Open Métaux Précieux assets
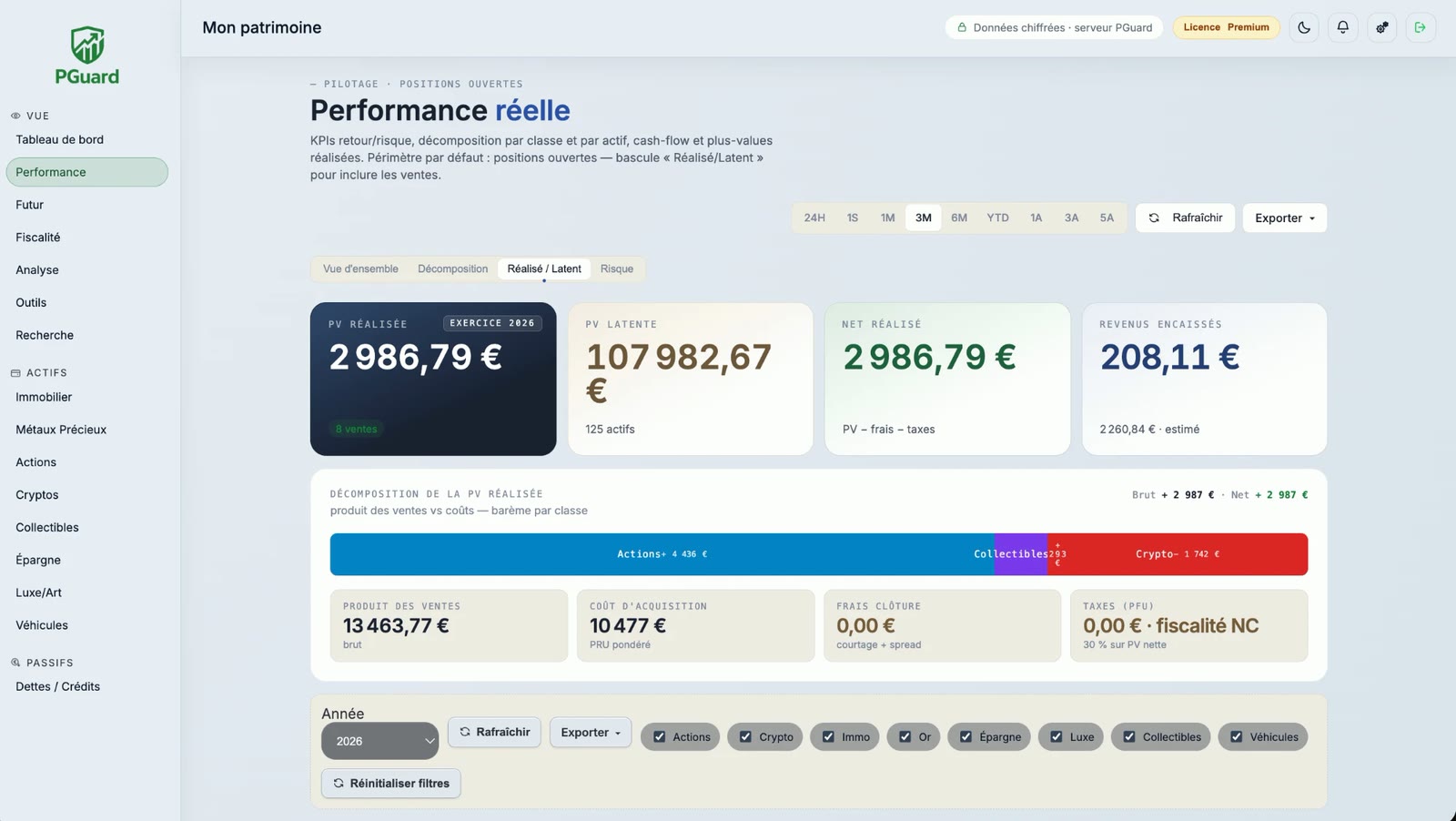 click(x=86, y=430)
